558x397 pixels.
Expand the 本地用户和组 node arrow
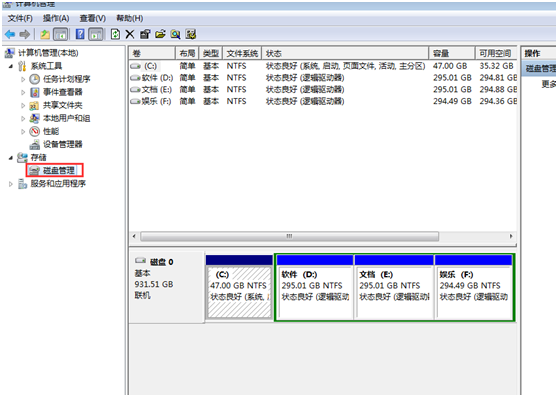pyautogui.click(x=23, y=118)
